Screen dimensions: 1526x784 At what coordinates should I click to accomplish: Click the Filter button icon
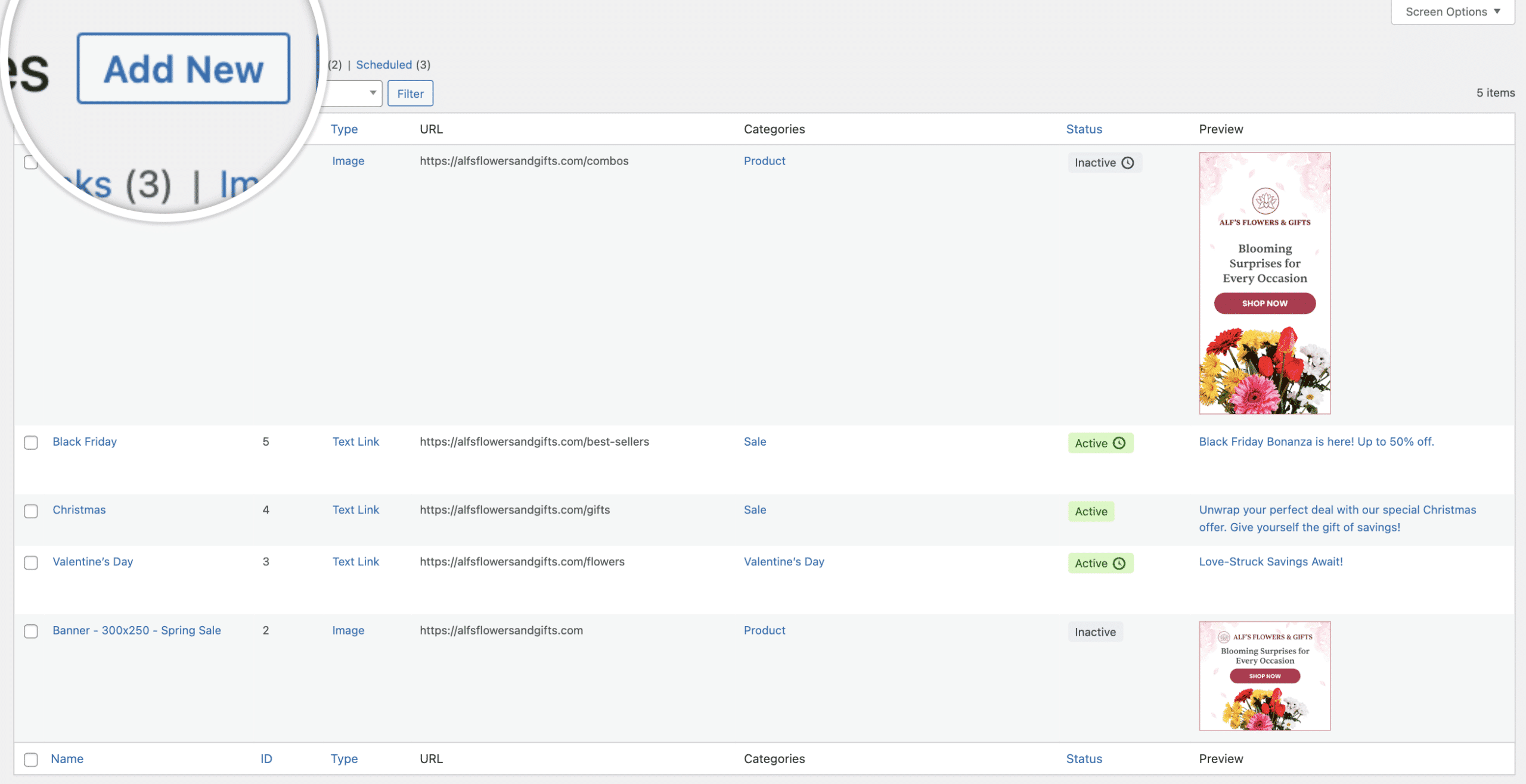tap(410, 92)
